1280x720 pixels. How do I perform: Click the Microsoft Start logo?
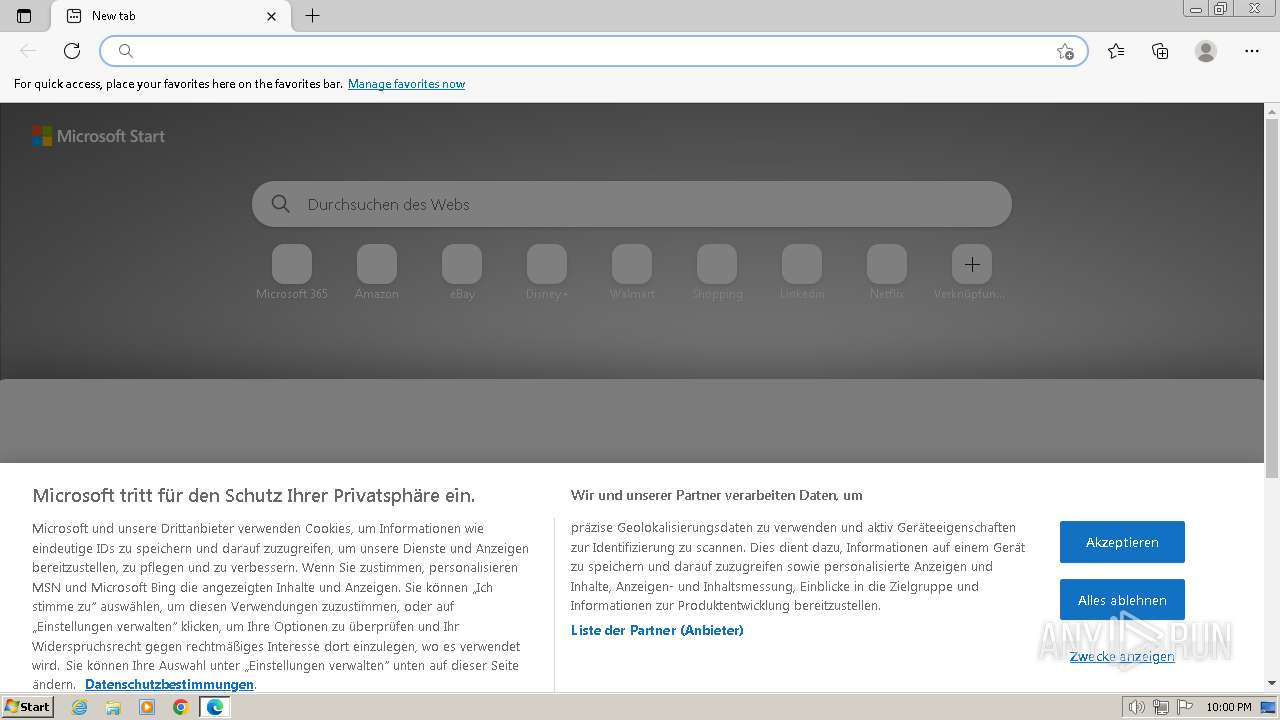[98, 136]
